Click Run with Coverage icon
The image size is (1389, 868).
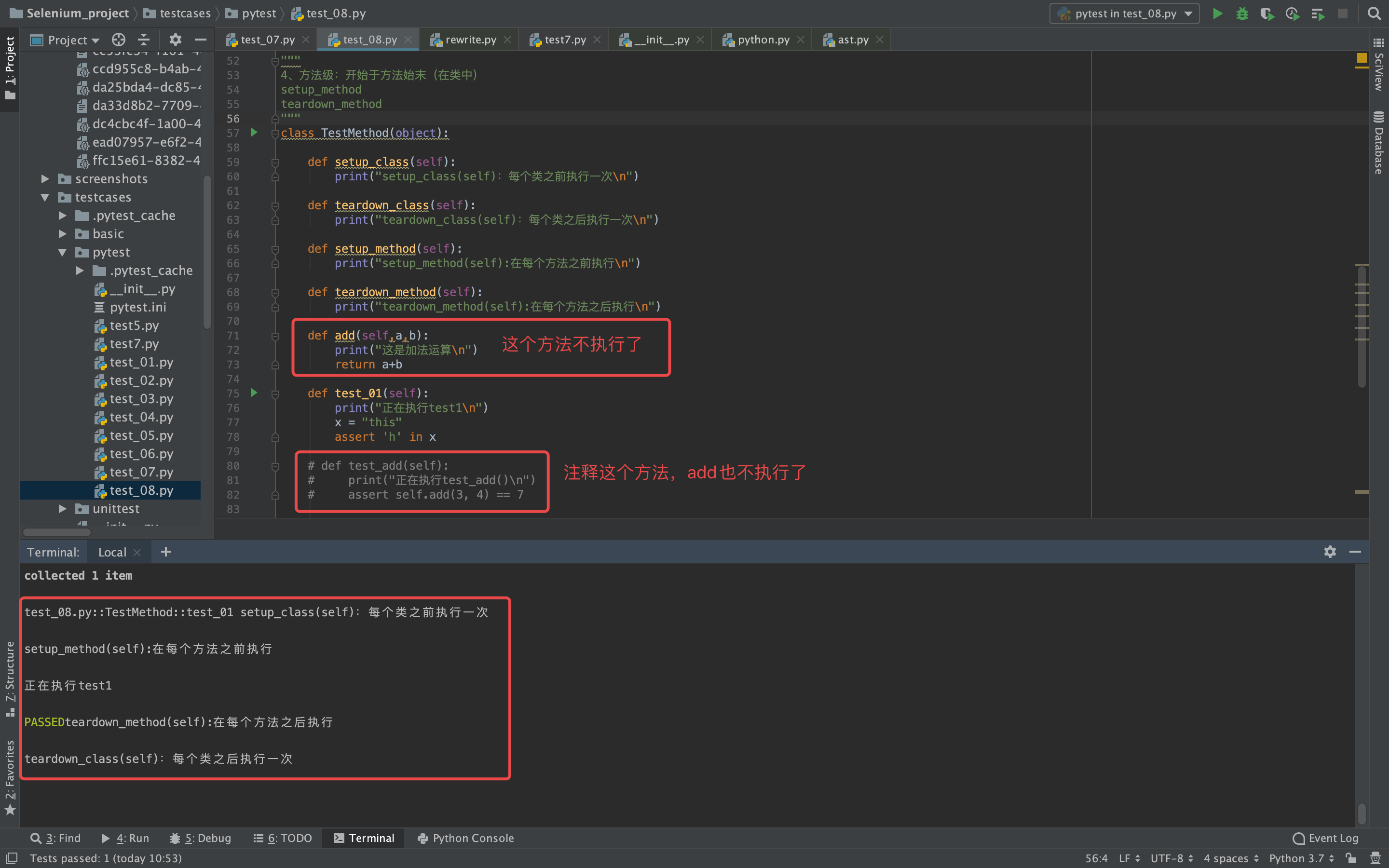[x=1267, y=14]
